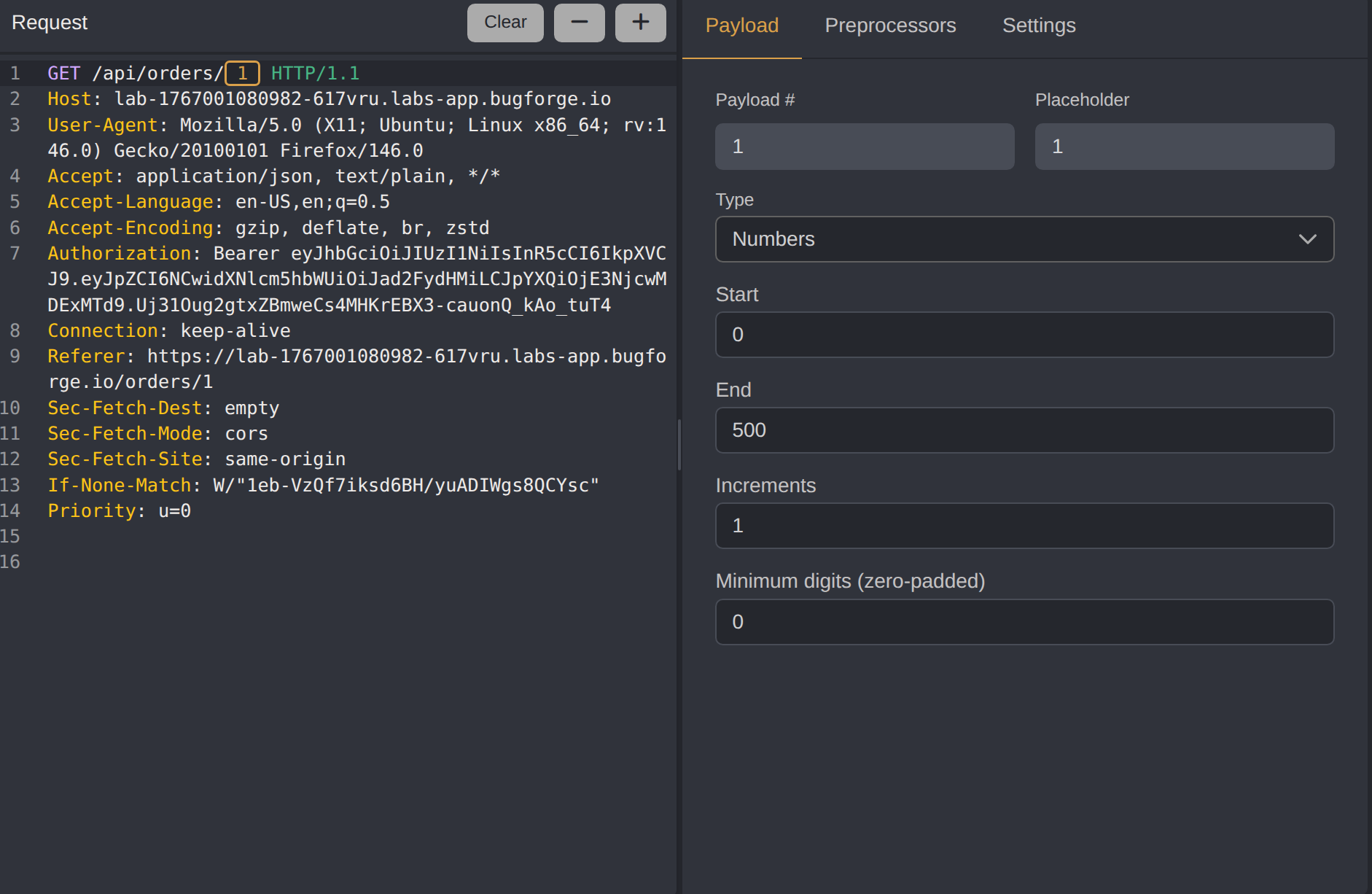Focus the Payload # field
1372x894 pixels.
pyautogui.click(x=865, y=147)
